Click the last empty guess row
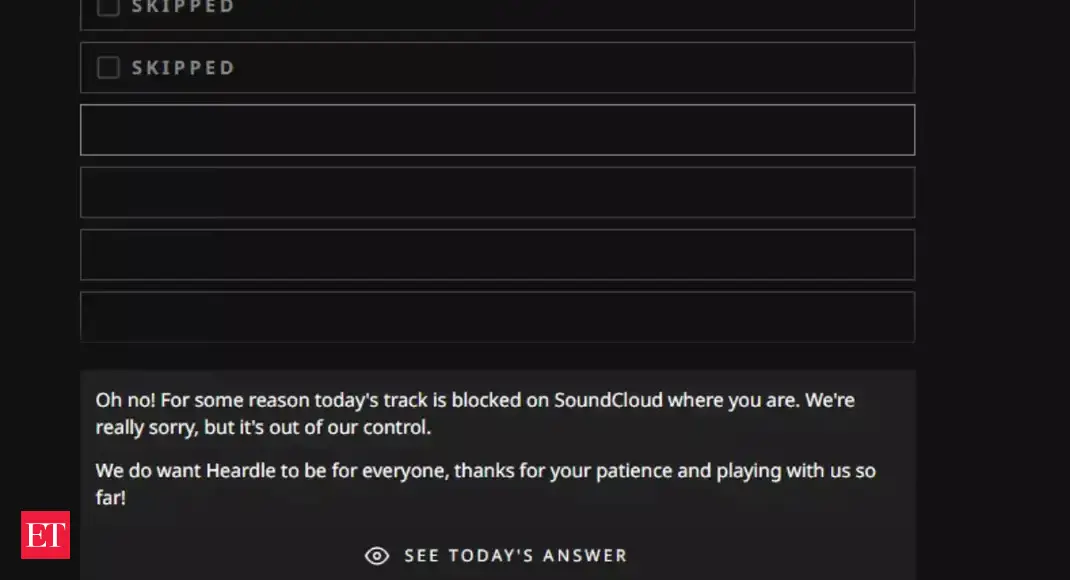The height and width of the screenshot is (580, 1070). pos(497,316)
